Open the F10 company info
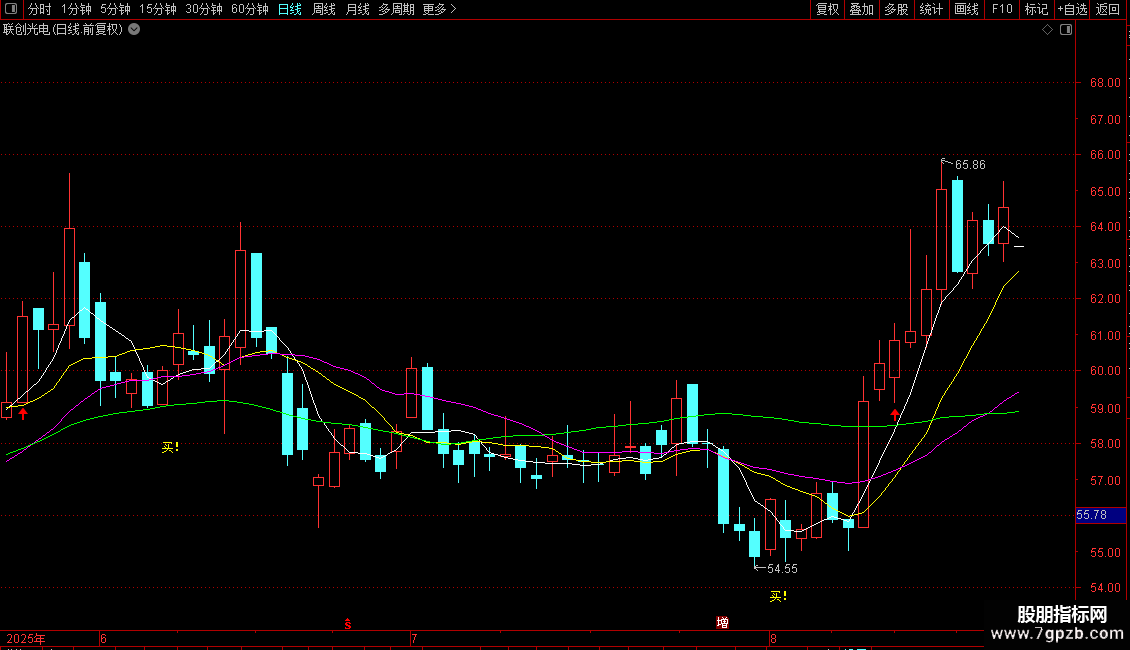This screenshot has width=1130, height=650. coord(1002,9)
